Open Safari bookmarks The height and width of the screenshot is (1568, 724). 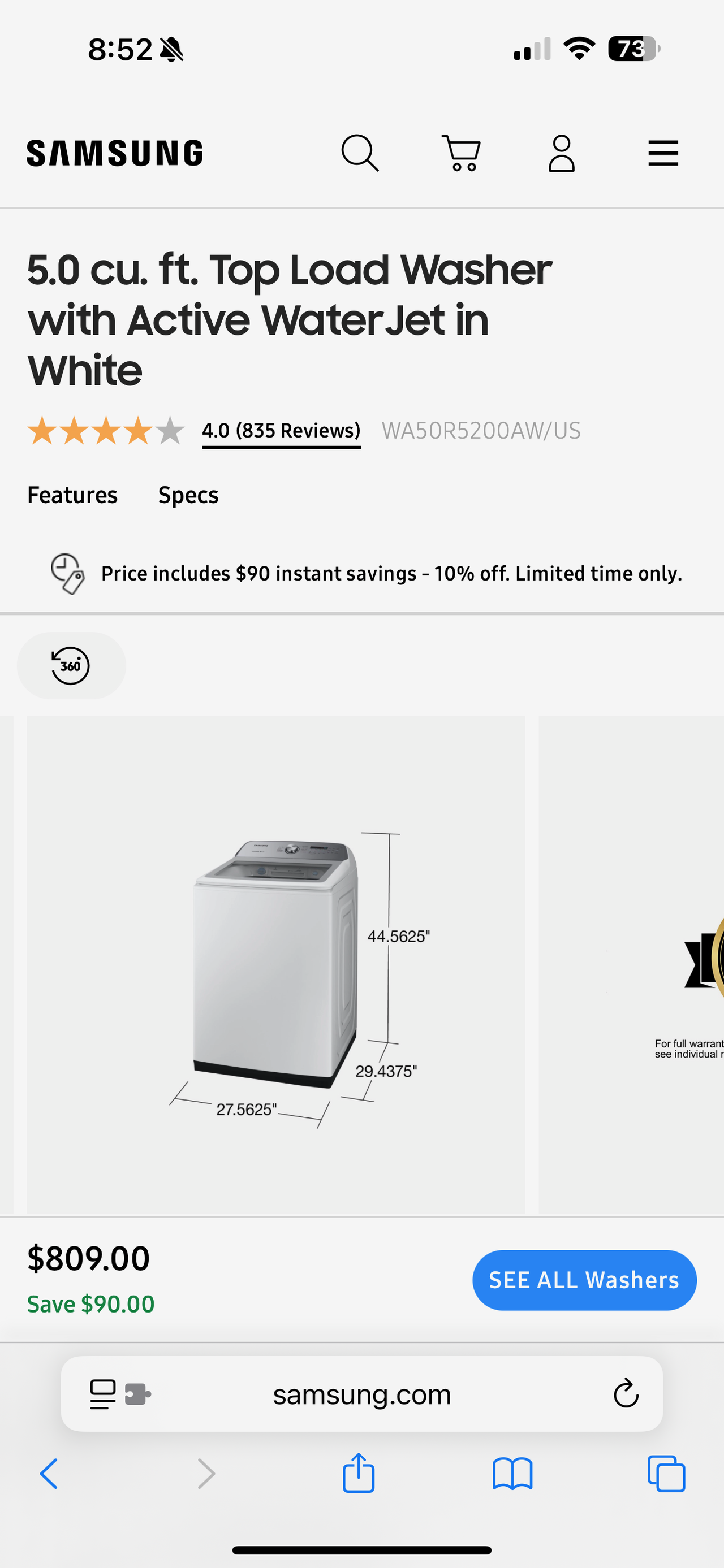[512, 1474]
